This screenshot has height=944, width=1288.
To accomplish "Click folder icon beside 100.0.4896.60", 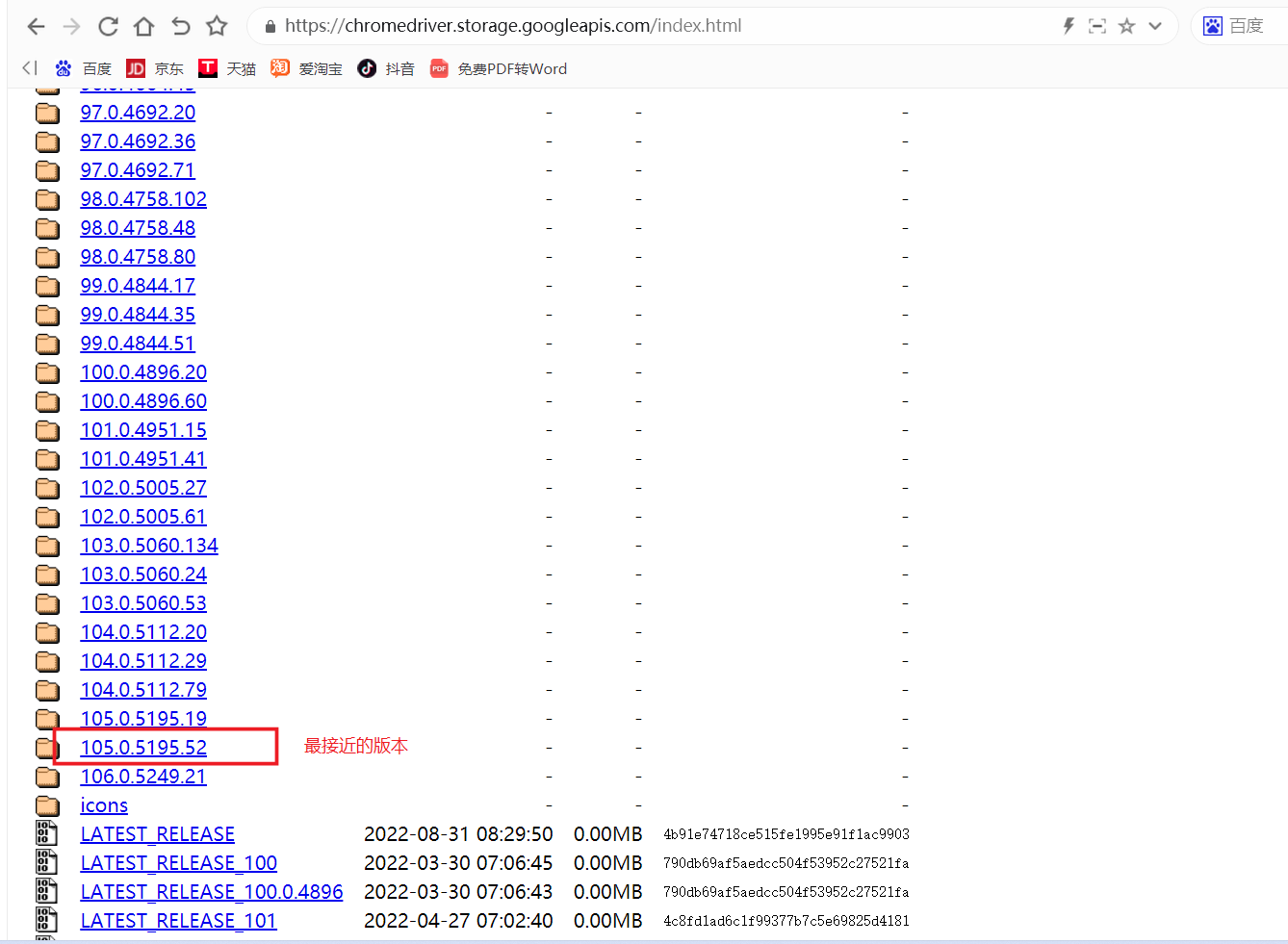I will pyautogui.click(x=47, y=401).
